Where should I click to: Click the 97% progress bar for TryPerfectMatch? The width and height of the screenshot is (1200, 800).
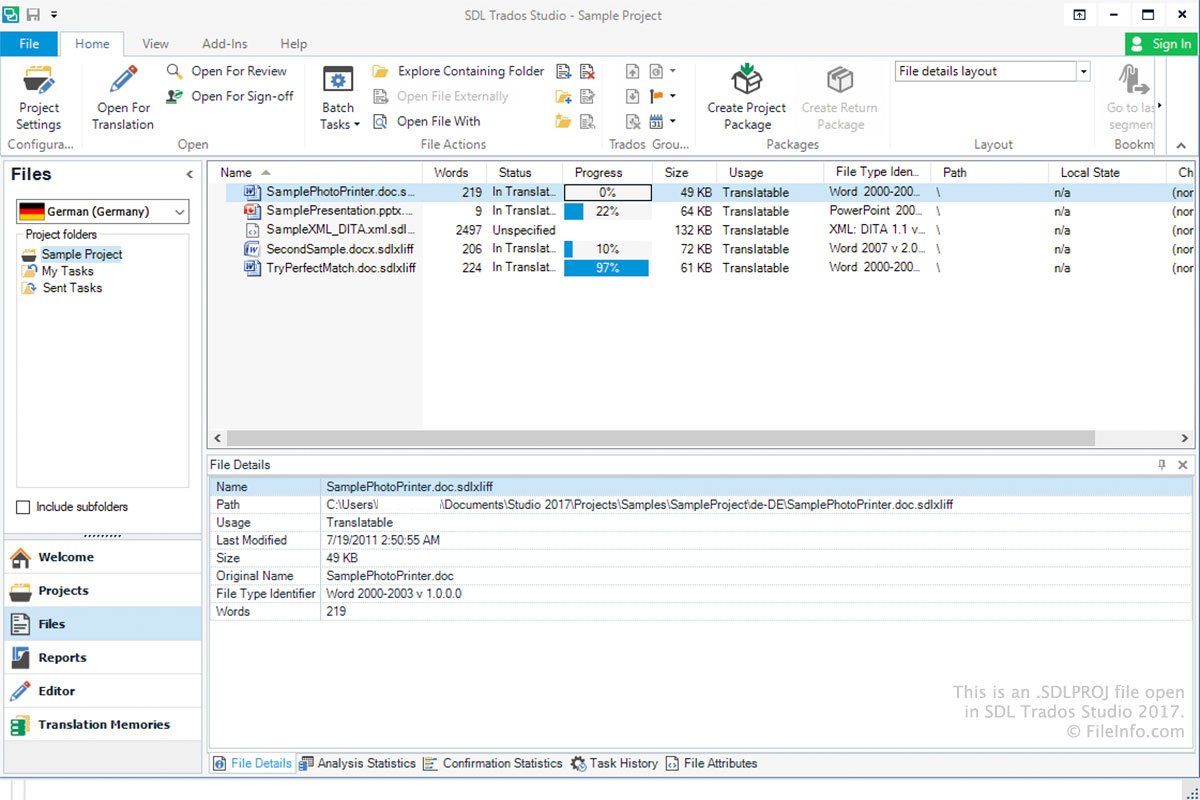pos(608,268)
